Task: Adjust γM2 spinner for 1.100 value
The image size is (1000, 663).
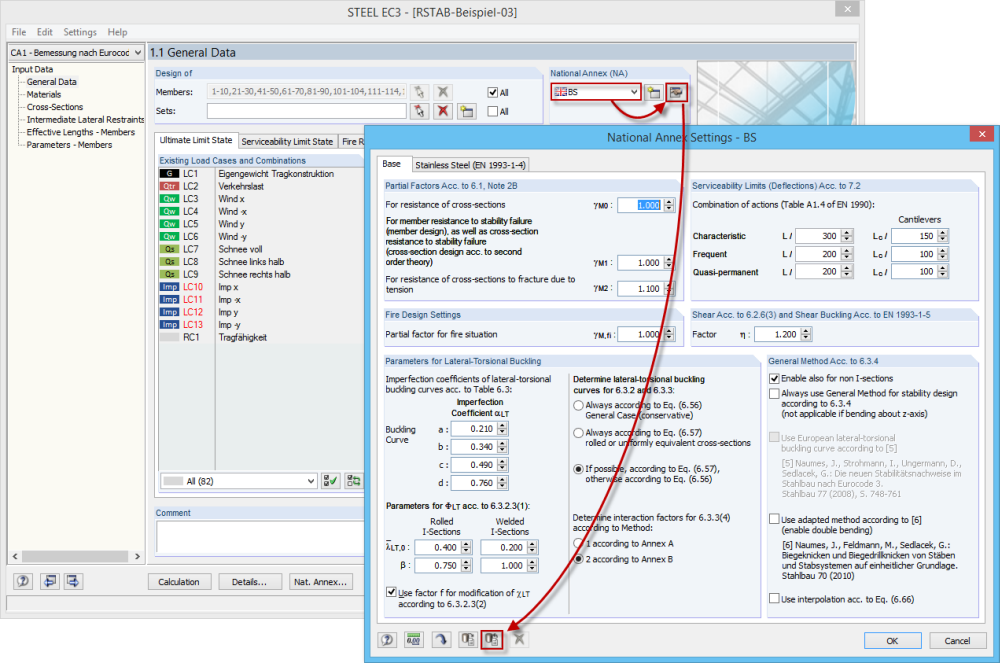Action: coord(669,289)
